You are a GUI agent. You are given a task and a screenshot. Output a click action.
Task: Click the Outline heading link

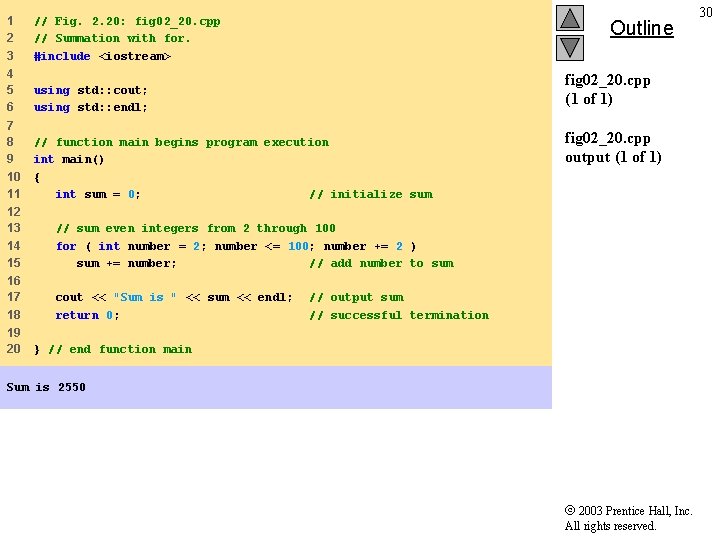click(641, 28)
